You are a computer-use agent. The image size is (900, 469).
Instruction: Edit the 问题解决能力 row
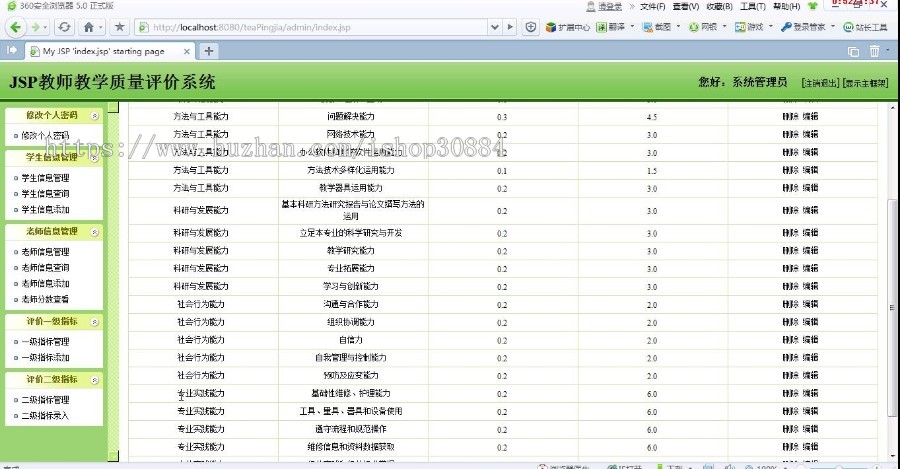(810, 117)
